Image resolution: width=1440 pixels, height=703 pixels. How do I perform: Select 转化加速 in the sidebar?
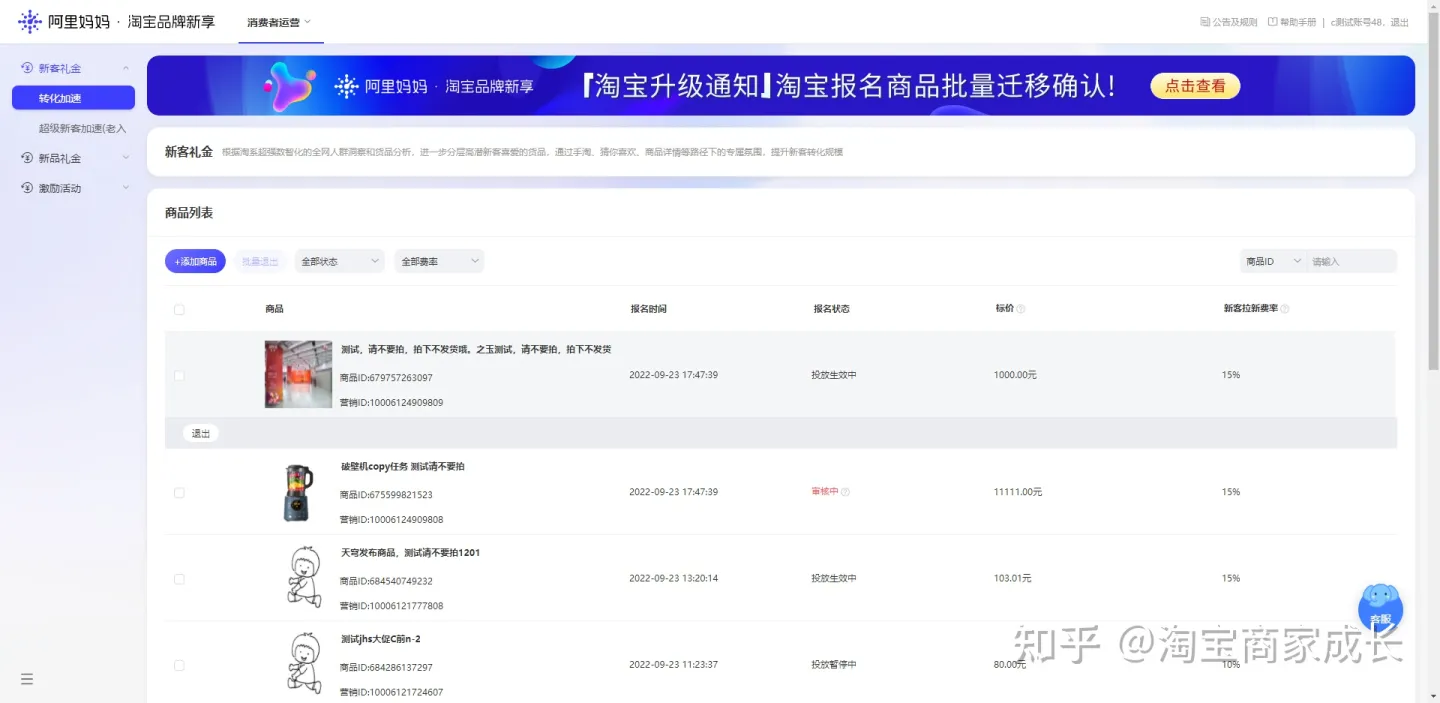point(73,98)
